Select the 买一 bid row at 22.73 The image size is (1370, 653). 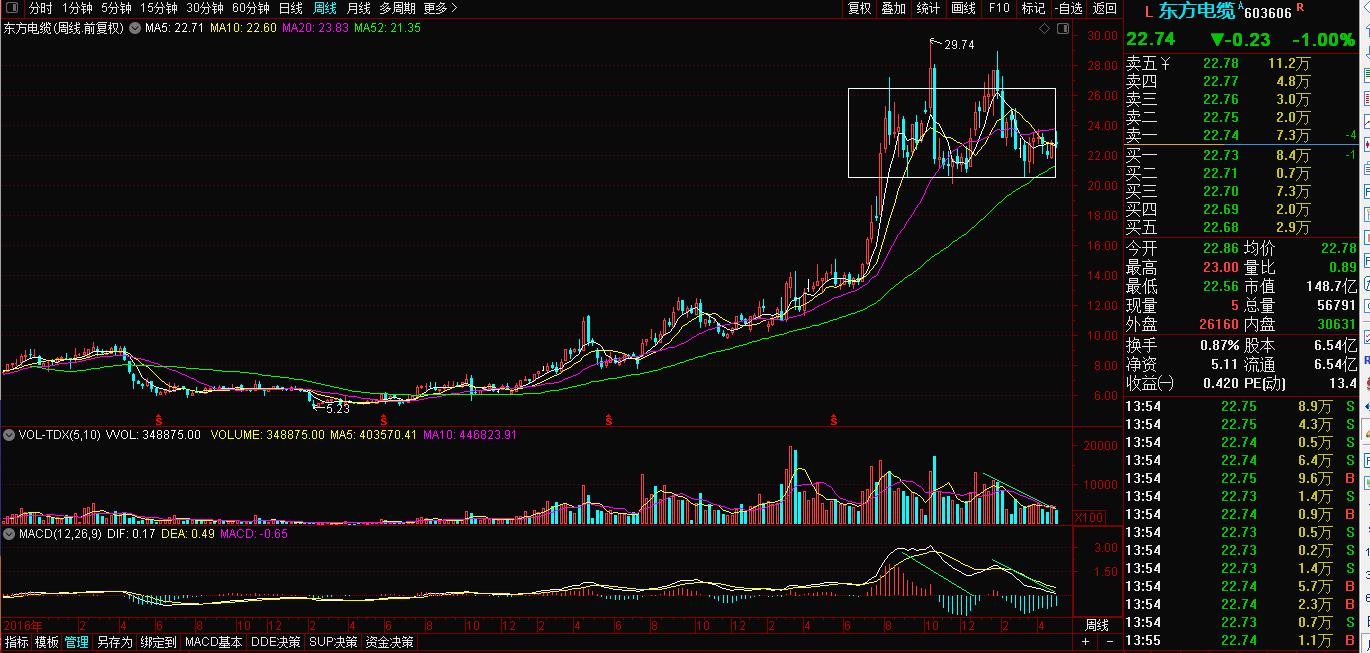point(1241,154)
